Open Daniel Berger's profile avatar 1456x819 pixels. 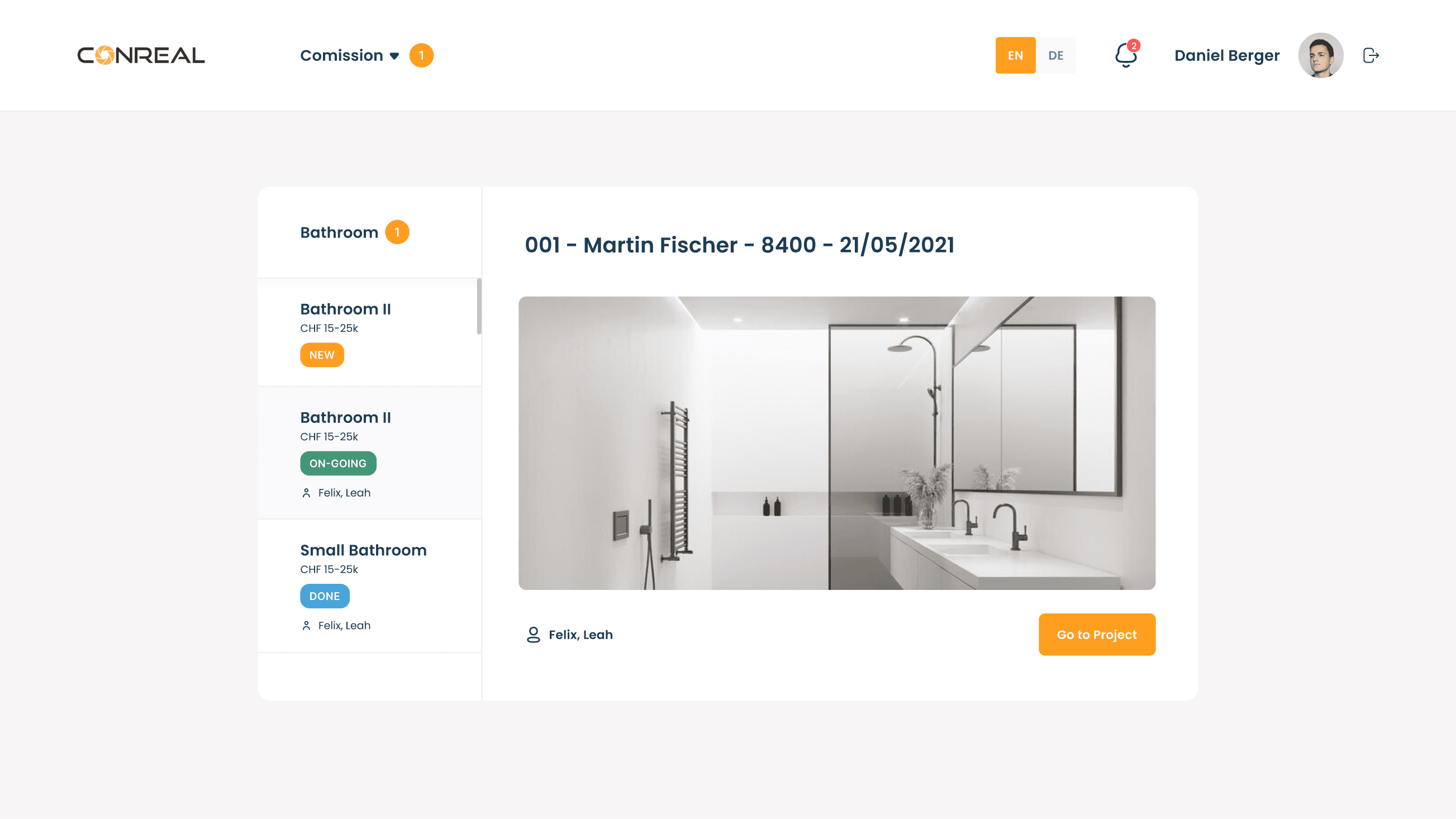pos(1320,55)
